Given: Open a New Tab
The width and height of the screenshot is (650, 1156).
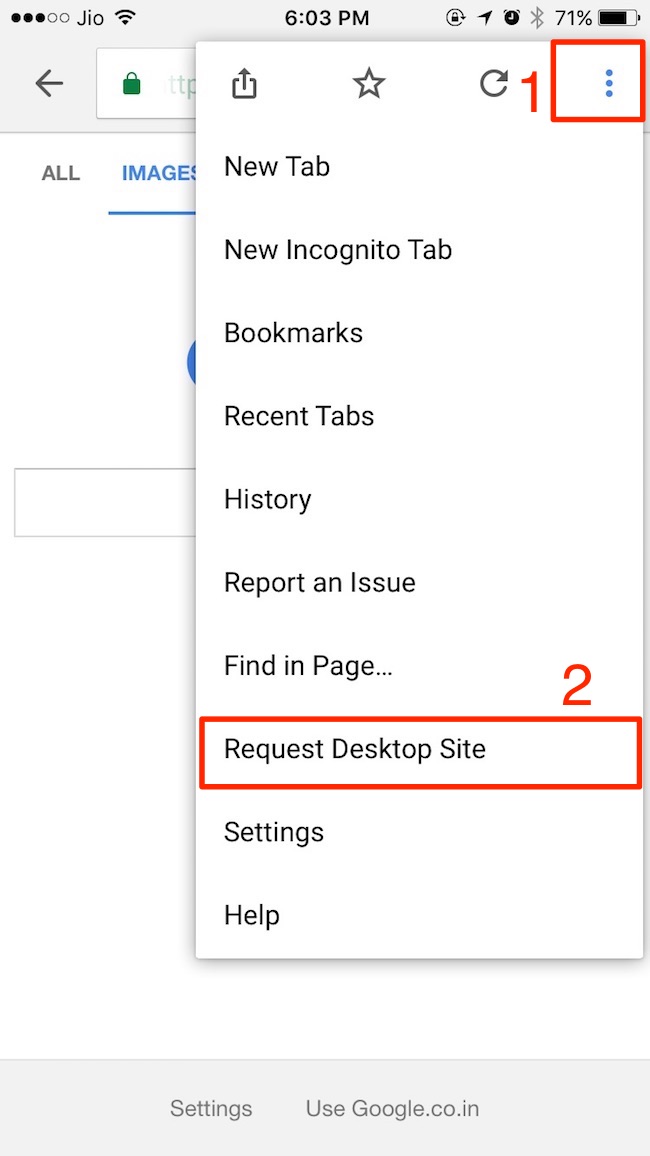Looking at the screenshot, I should pyautogui.click(x=277, y=167).
